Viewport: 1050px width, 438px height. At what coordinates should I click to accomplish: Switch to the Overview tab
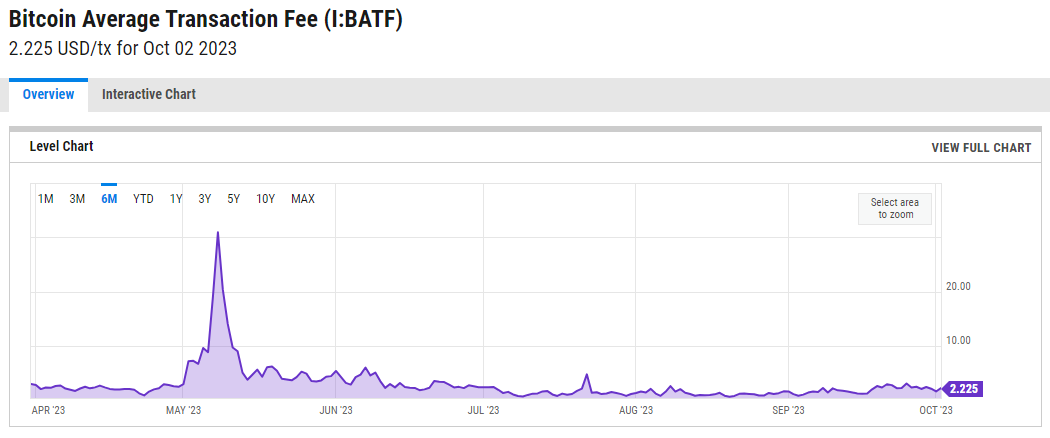48,94
